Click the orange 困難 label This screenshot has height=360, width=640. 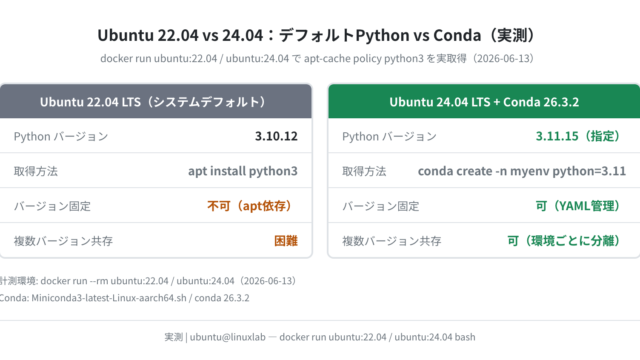[x=286, y=241]
